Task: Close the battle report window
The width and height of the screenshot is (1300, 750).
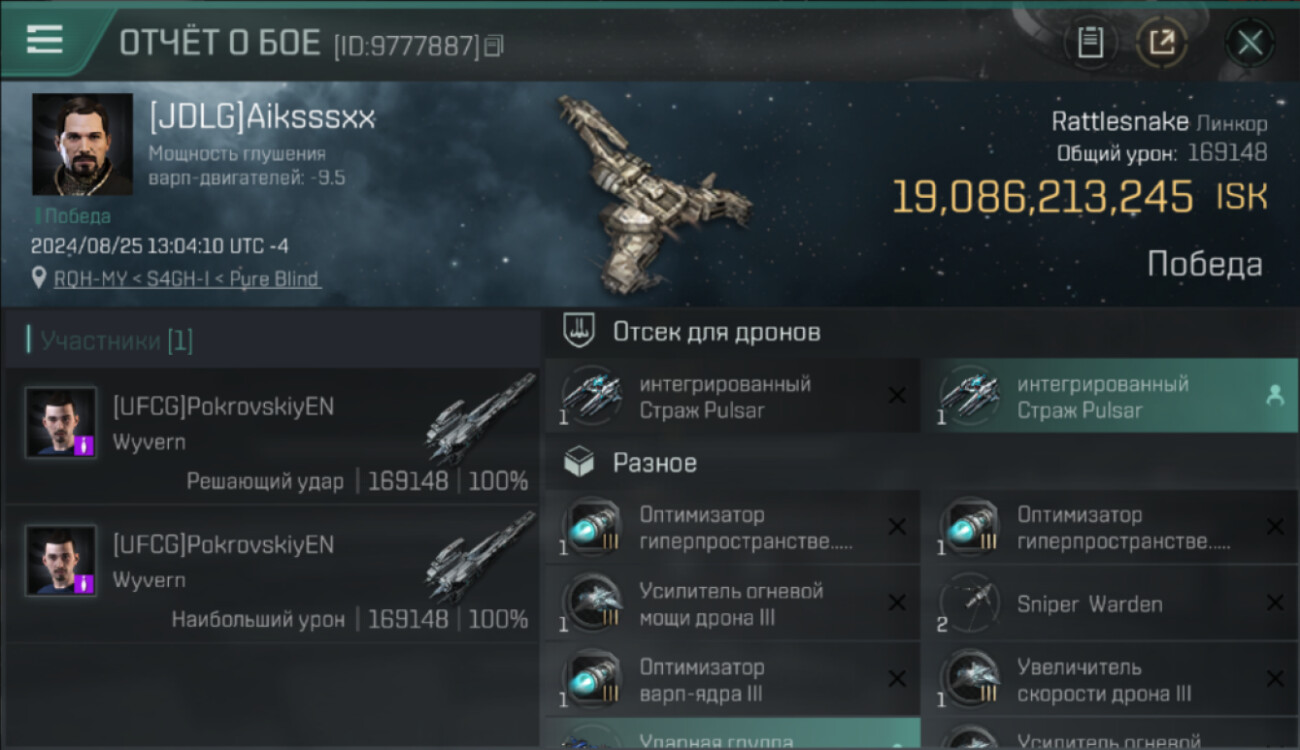Action: [x=1250, y=43]
